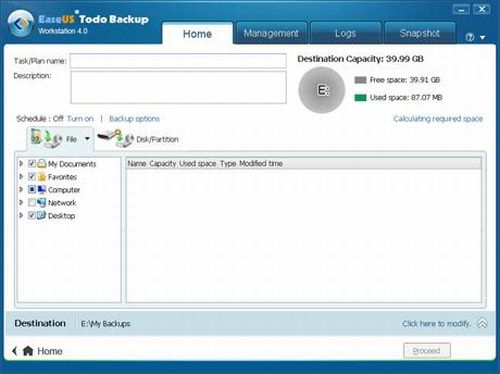Screen dimensions: 500x374
Task: Toggle the Computer checkbox
Action: [32, 189]
